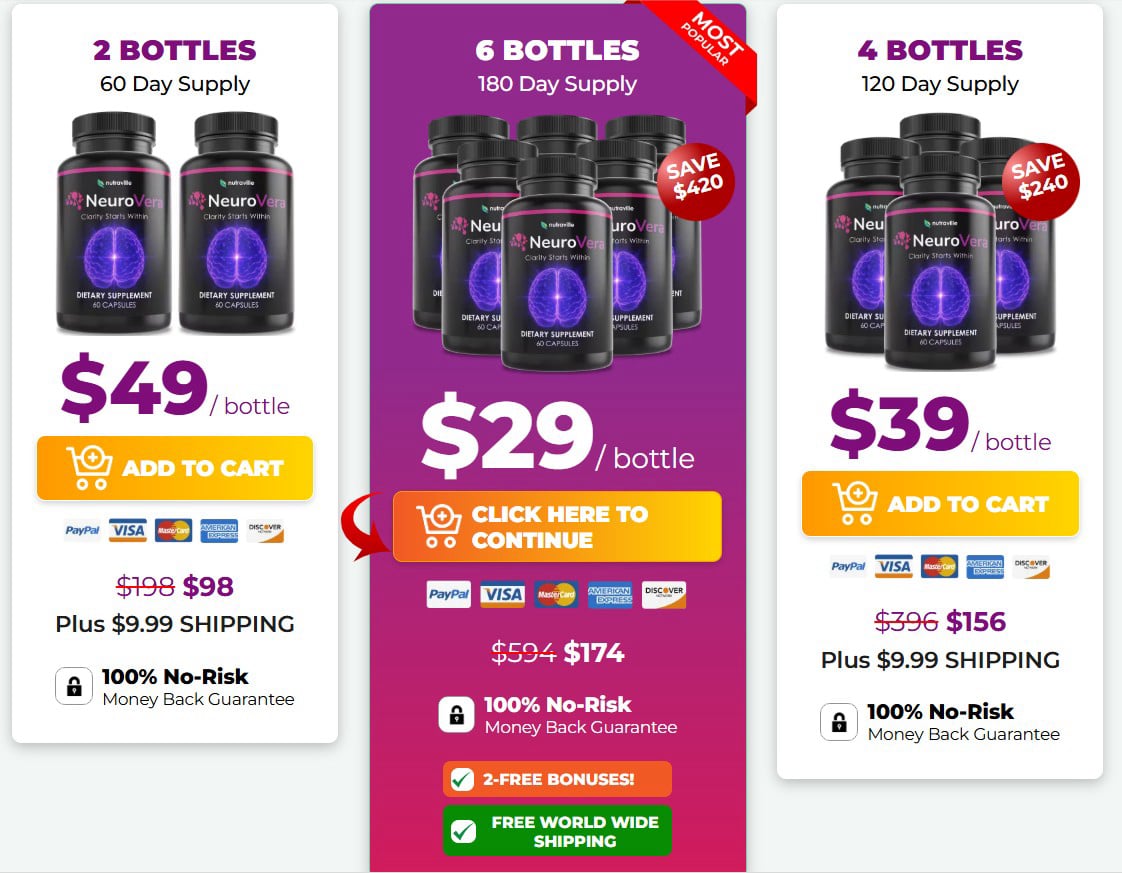Click the padlock icon in 2 bottles card
The height and width of the screenshot is (873, 1122).
pos(74,686)
